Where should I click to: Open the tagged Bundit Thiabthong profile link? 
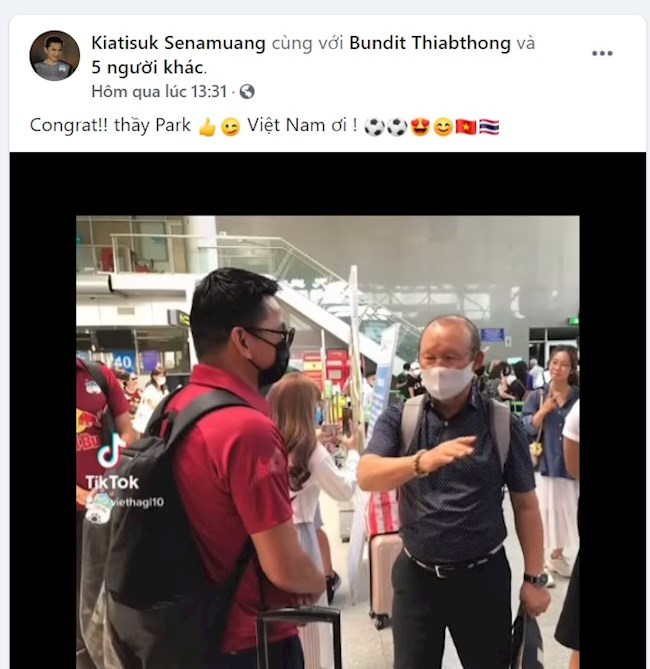point(430,43)
